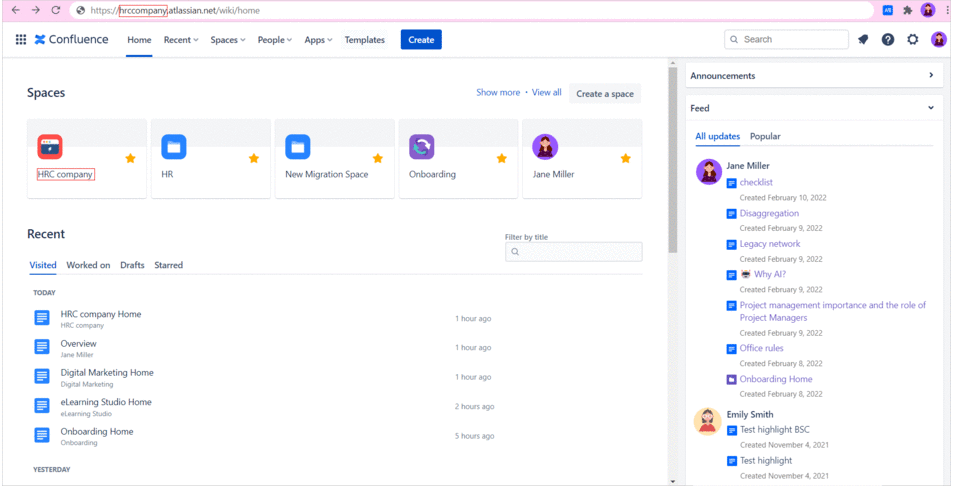Reload the page with the refresh icon
The height and width of the screenshot is (490, 953).
[56, 10]
